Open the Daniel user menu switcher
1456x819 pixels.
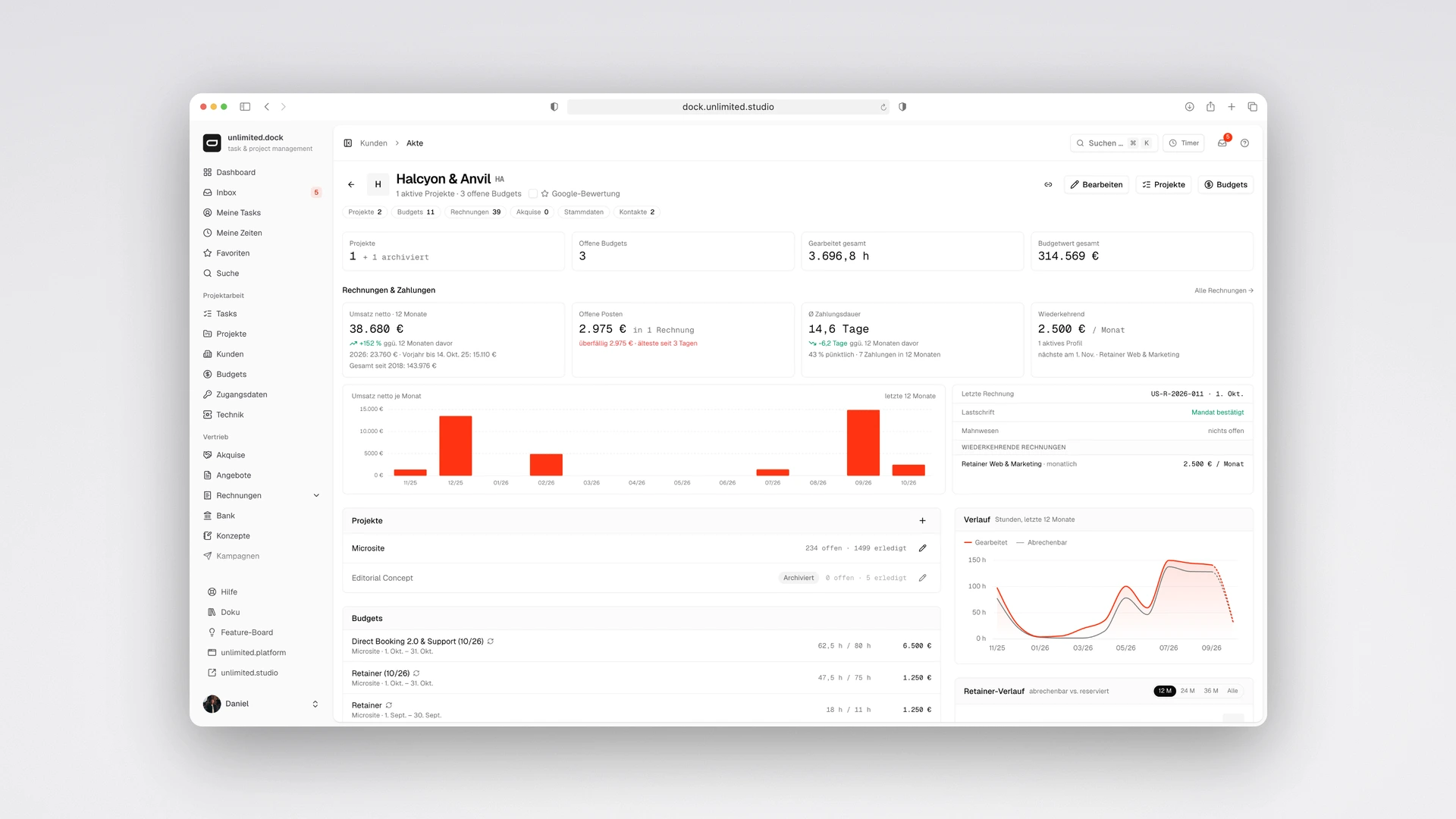[262, 704]
